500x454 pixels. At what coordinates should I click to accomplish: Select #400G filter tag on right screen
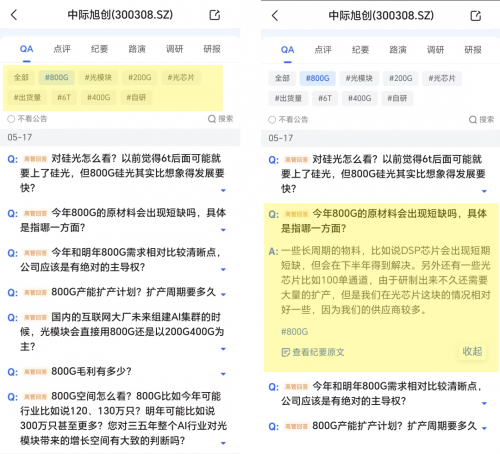point(360,98)
